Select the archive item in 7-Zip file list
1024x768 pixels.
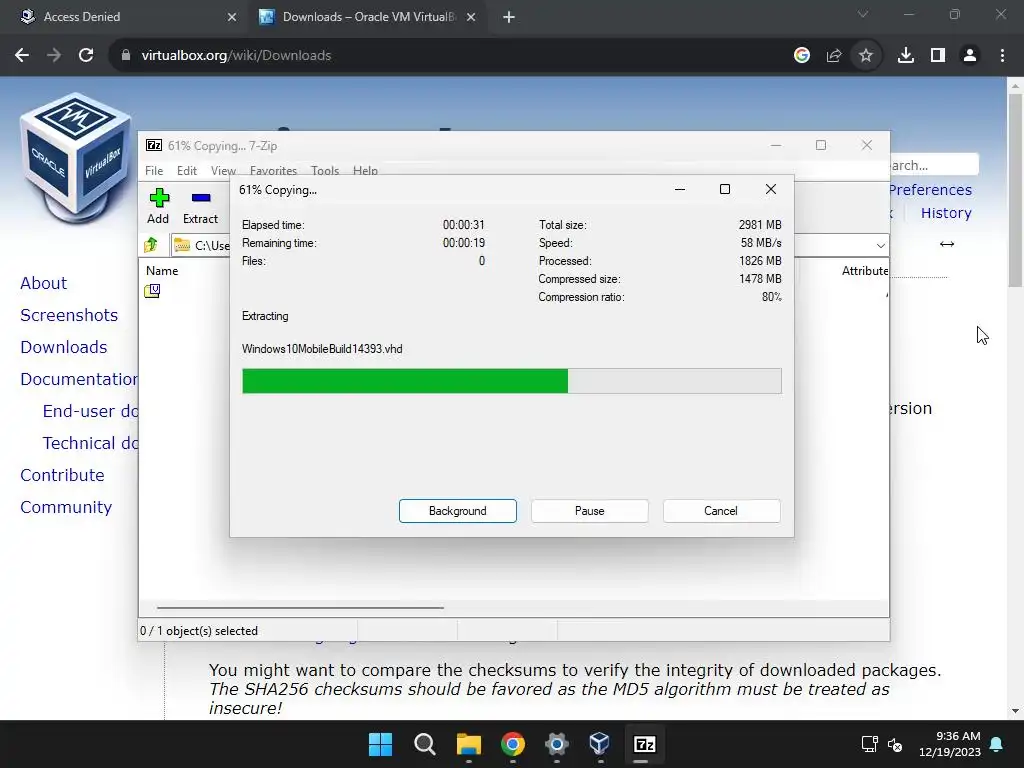pos(152,291)
